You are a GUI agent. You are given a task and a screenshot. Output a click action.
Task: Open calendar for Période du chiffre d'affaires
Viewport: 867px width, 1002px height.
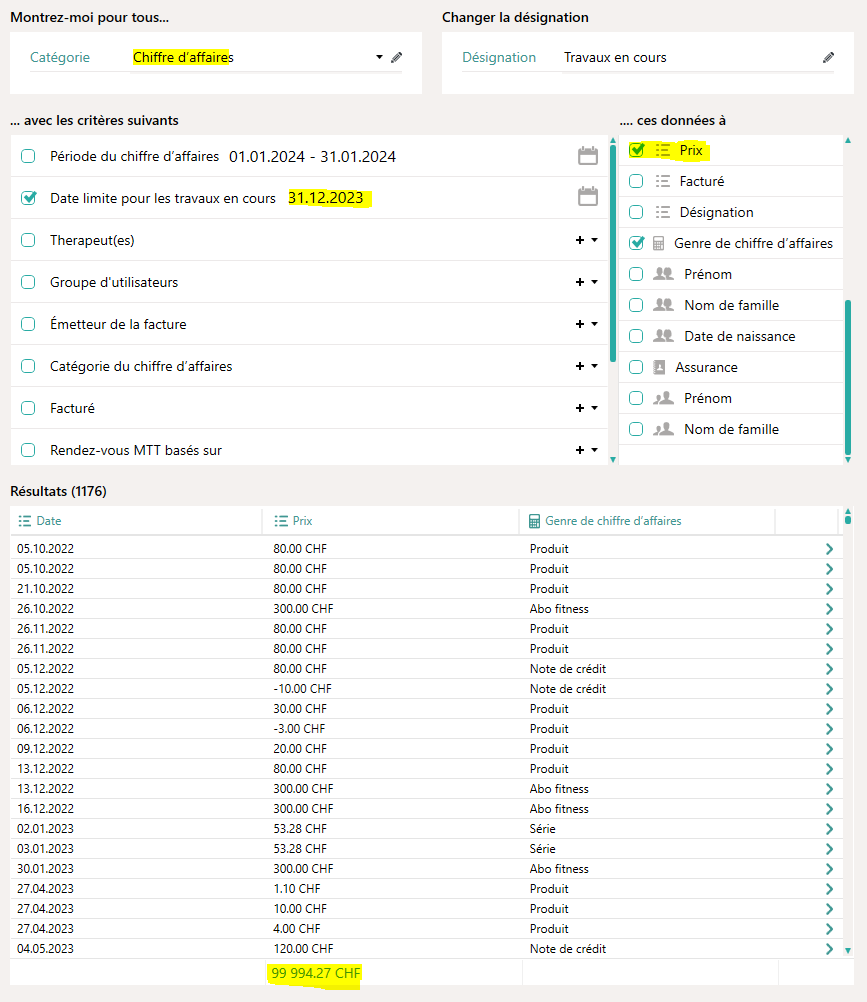pos(588,156)
